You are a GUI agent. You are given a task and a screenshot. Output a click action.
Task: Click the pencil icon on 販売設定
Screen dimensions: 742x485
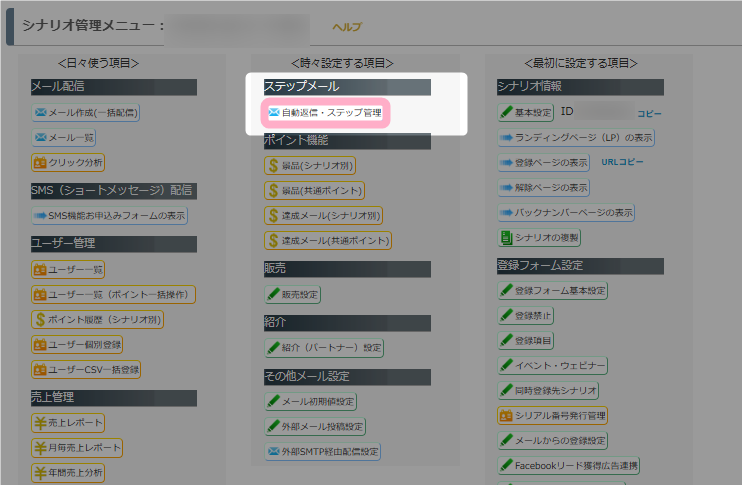tap(273, 294)
